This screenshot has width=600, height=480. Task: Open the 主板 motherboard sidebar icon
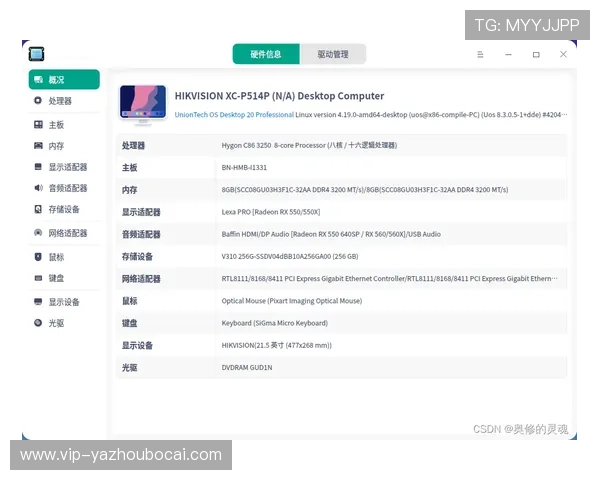(x=38, y=124)
